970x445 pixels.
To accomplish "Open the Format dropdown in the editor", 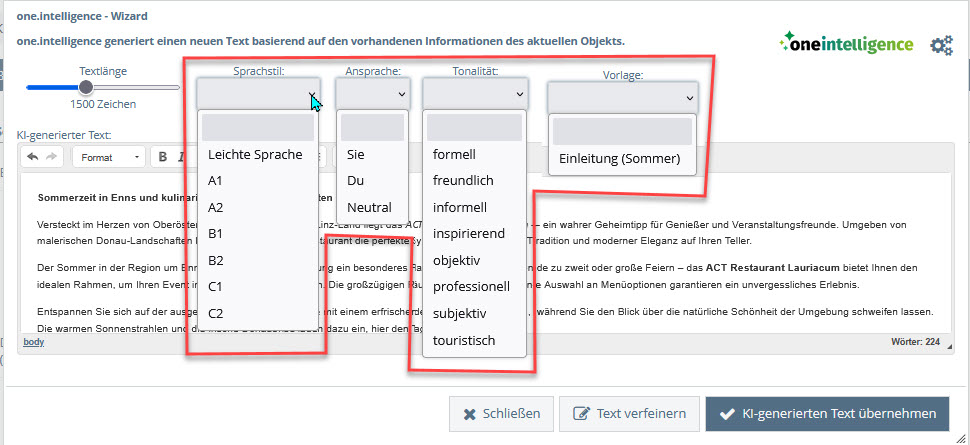I will coord(109,157).
